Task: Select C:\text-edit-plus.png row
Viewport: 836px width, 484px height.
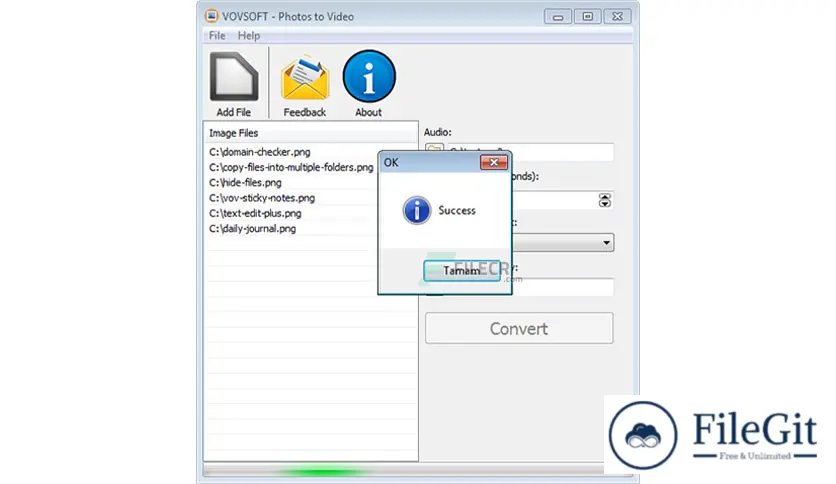Action: tap(255, 213)
